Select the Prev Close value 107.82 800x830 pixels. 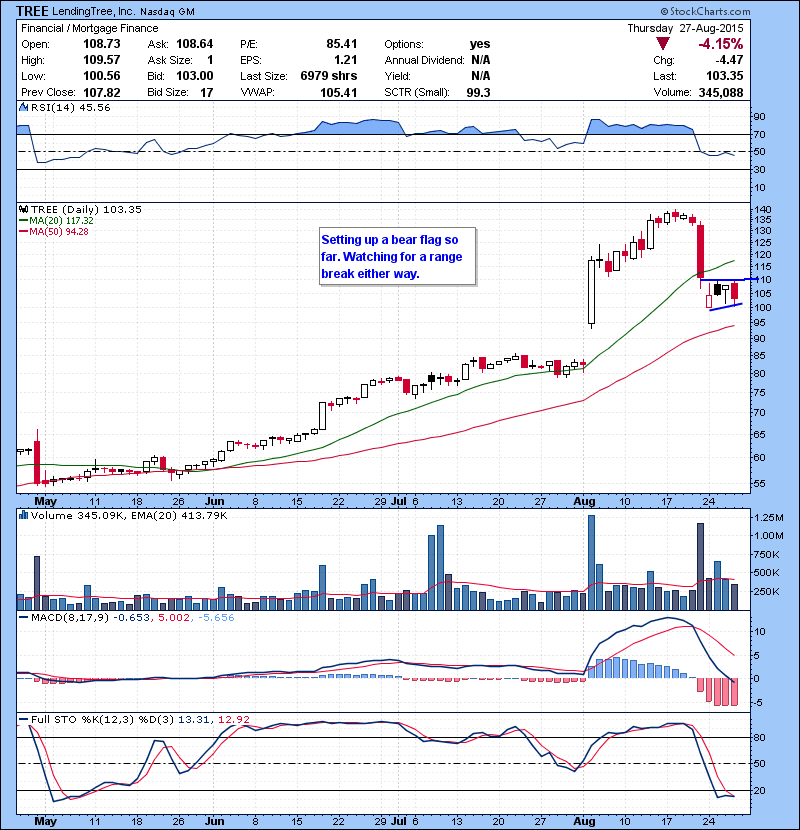click(102, 92)
